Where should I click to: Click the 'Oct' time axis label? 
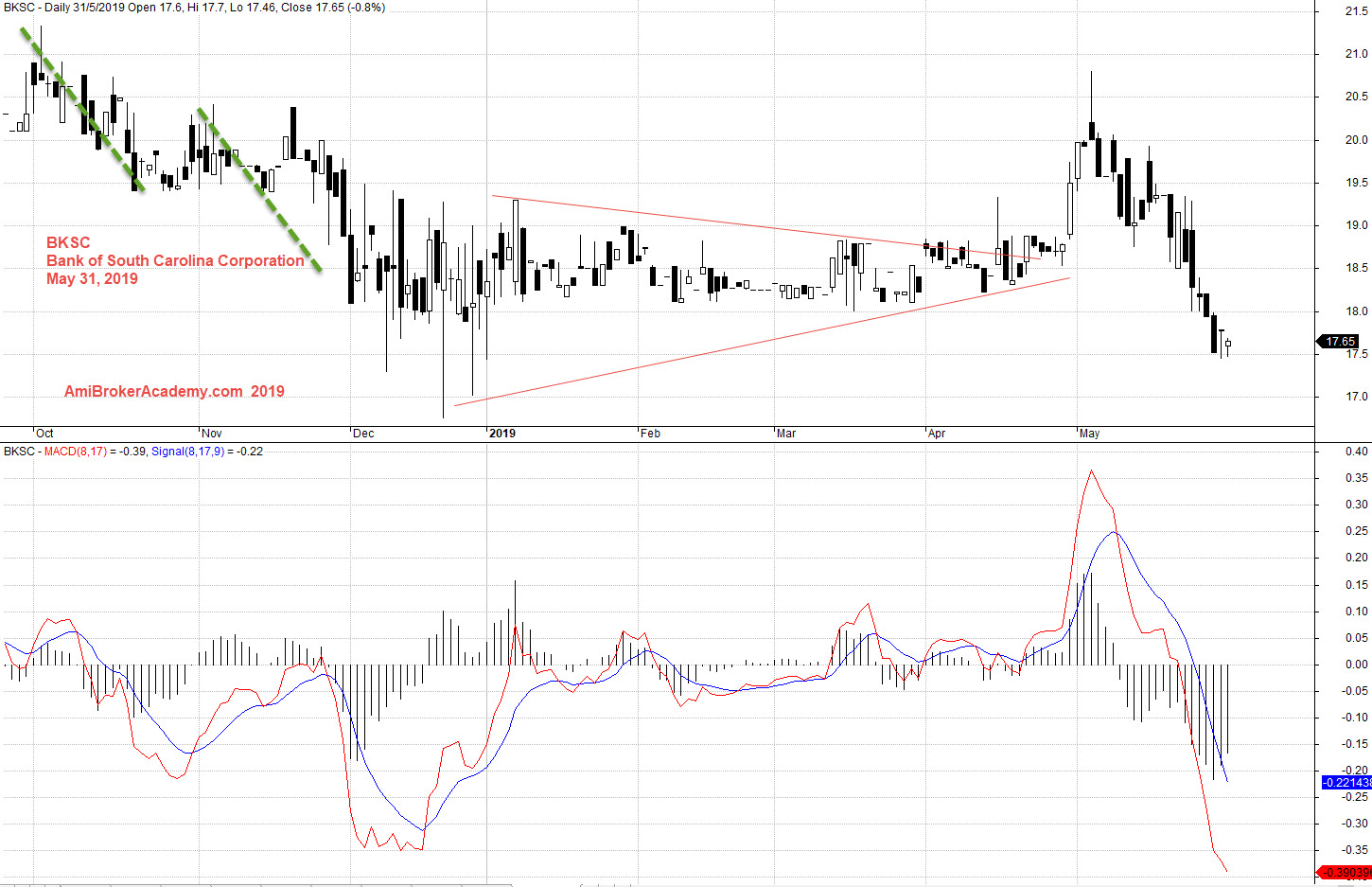coord(44,434)
